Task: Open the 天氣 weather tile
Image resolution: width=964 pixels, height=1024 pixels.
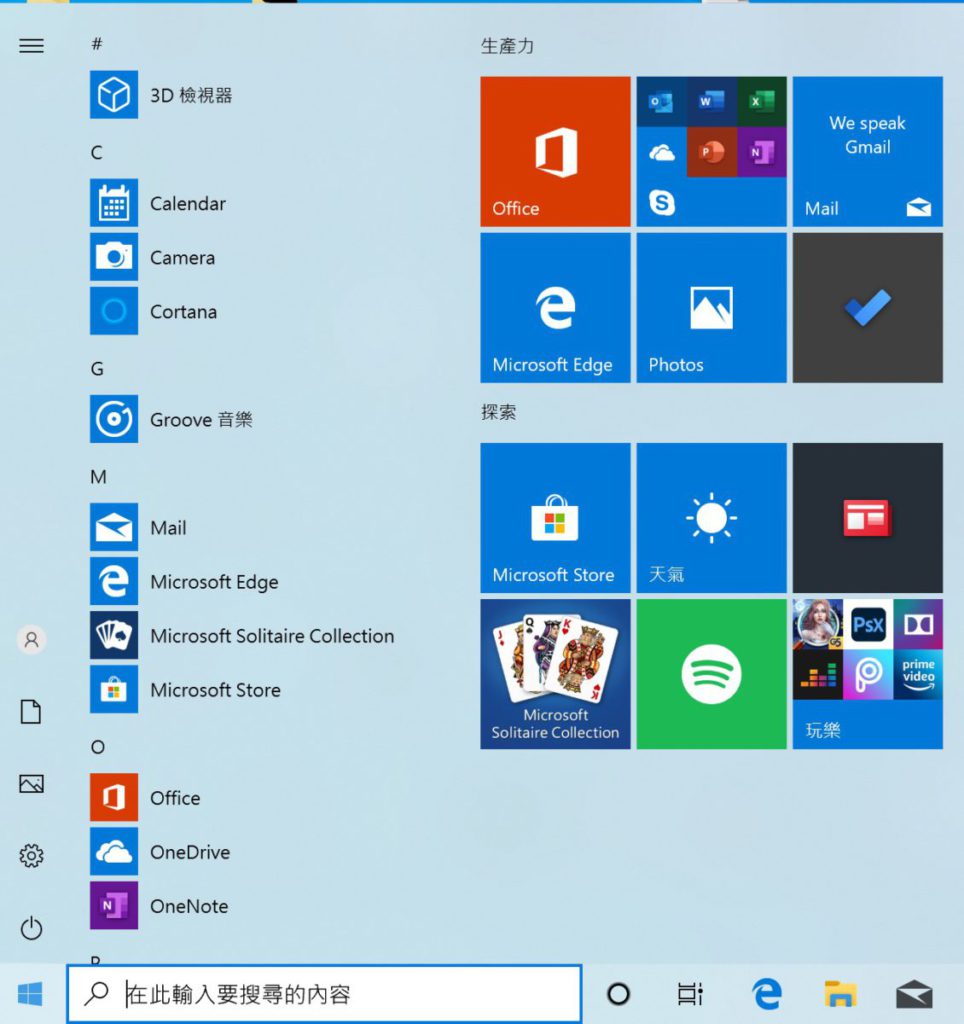Action: (x=711, y=518)
